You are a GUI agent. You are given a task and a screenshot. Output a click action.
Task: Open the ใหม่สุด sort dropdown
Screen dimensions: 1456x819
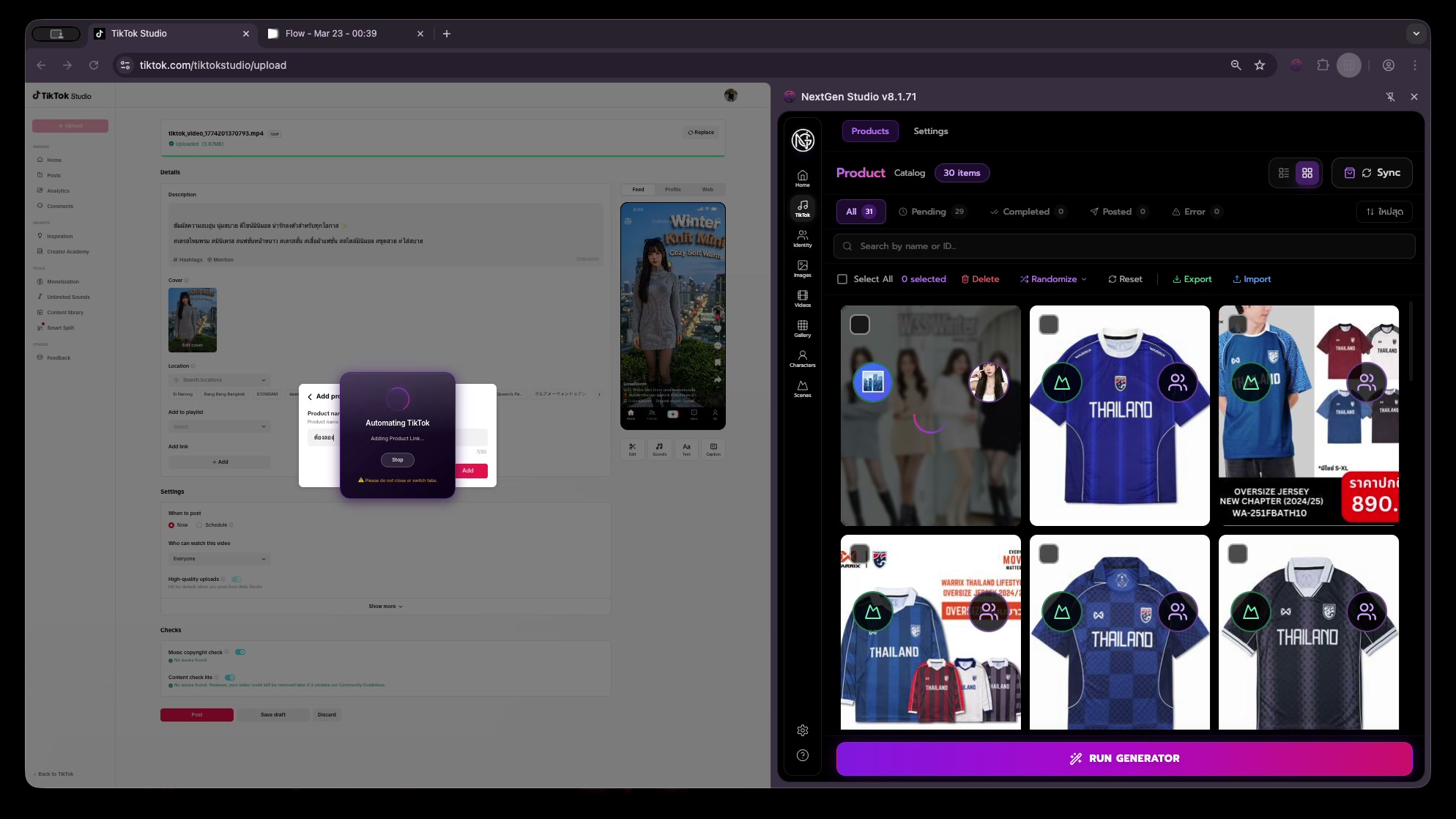pyautogui.click(x=1384, y=212)
